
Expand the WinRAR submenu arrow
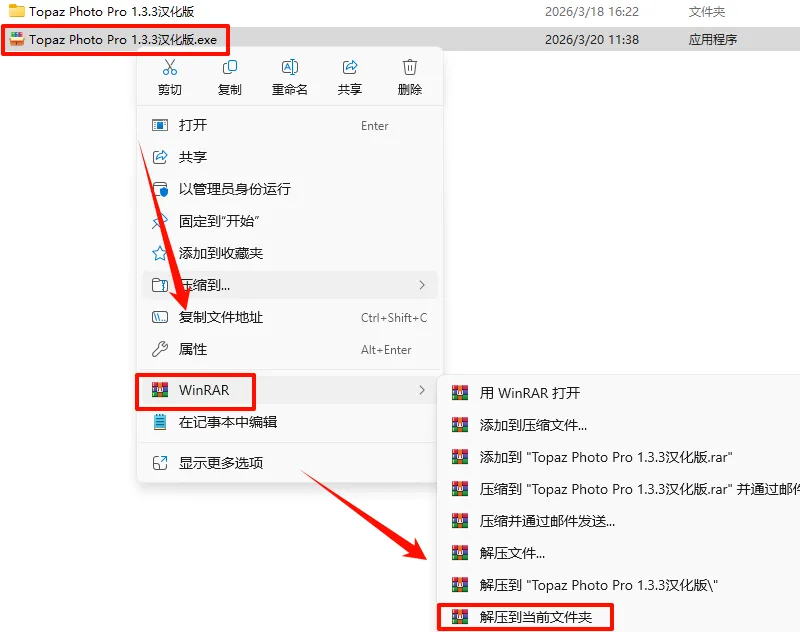pyautogui.click(x=422, y=390)
